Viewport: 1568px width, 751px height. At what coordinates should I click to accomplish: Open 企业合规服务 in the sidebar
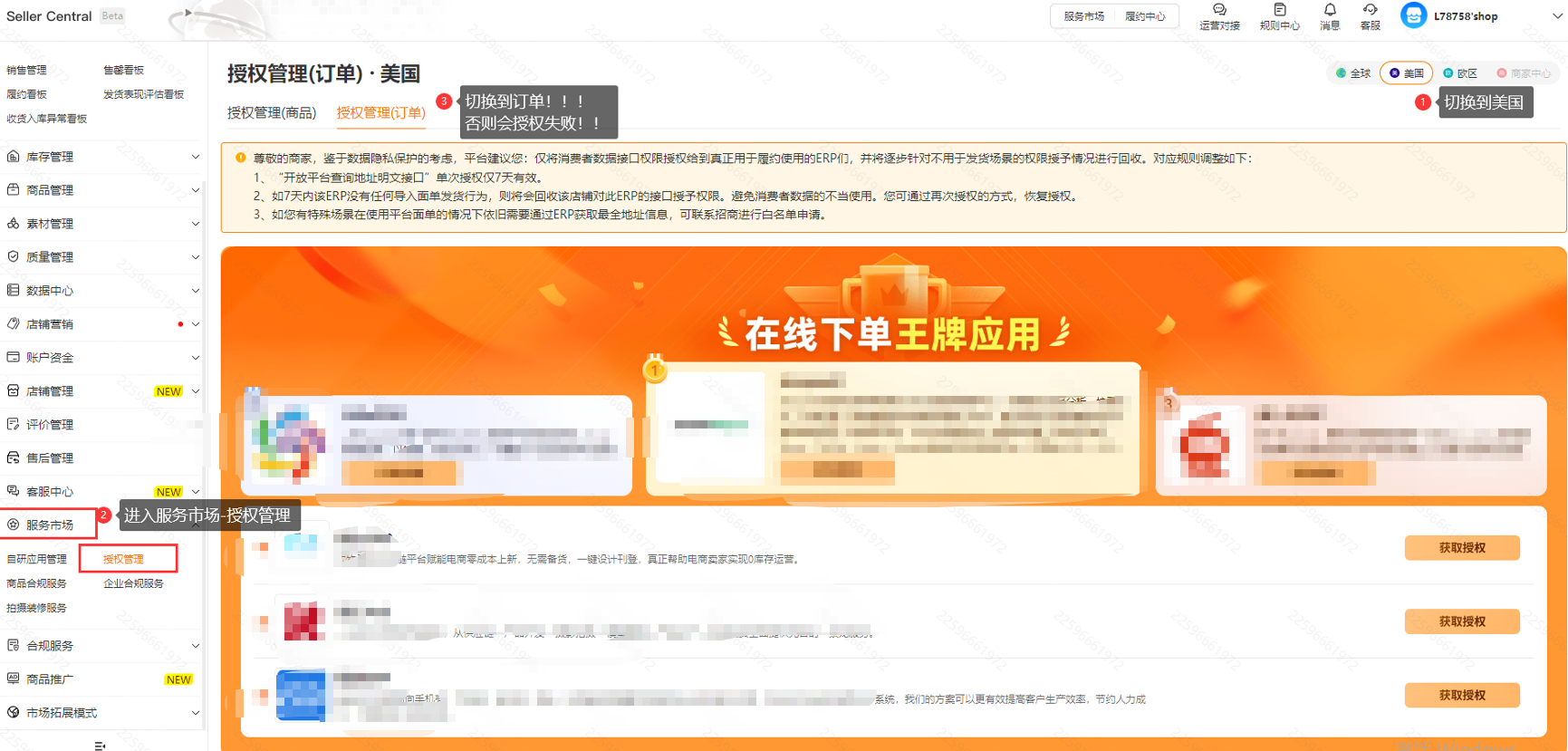click(133, 583)
